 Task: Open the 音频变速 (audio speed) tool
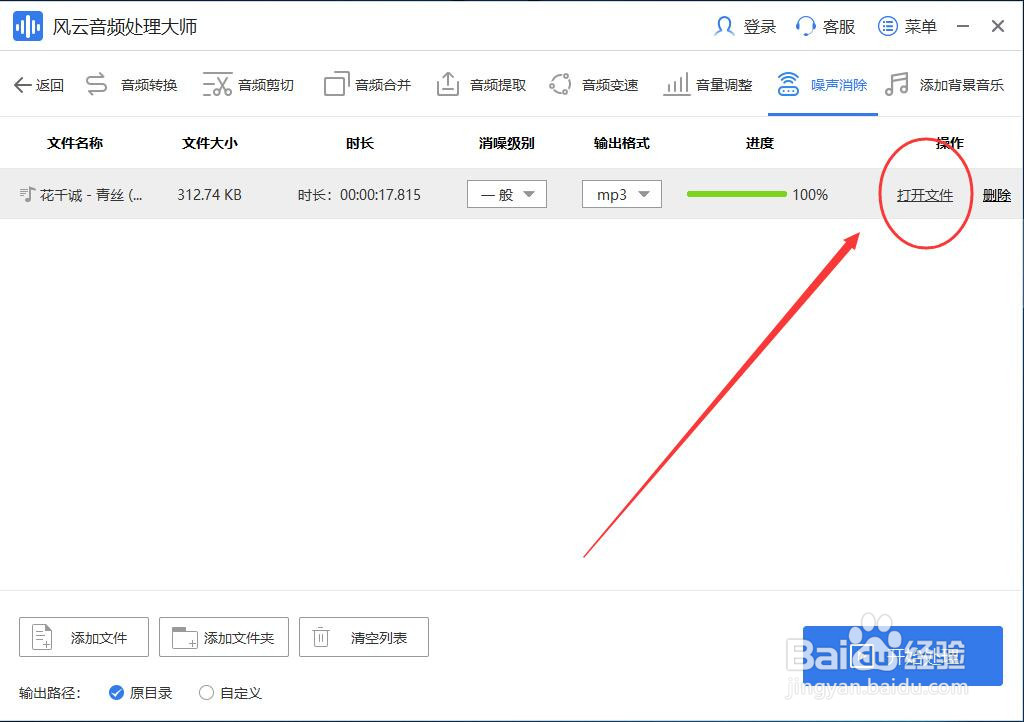608,85
